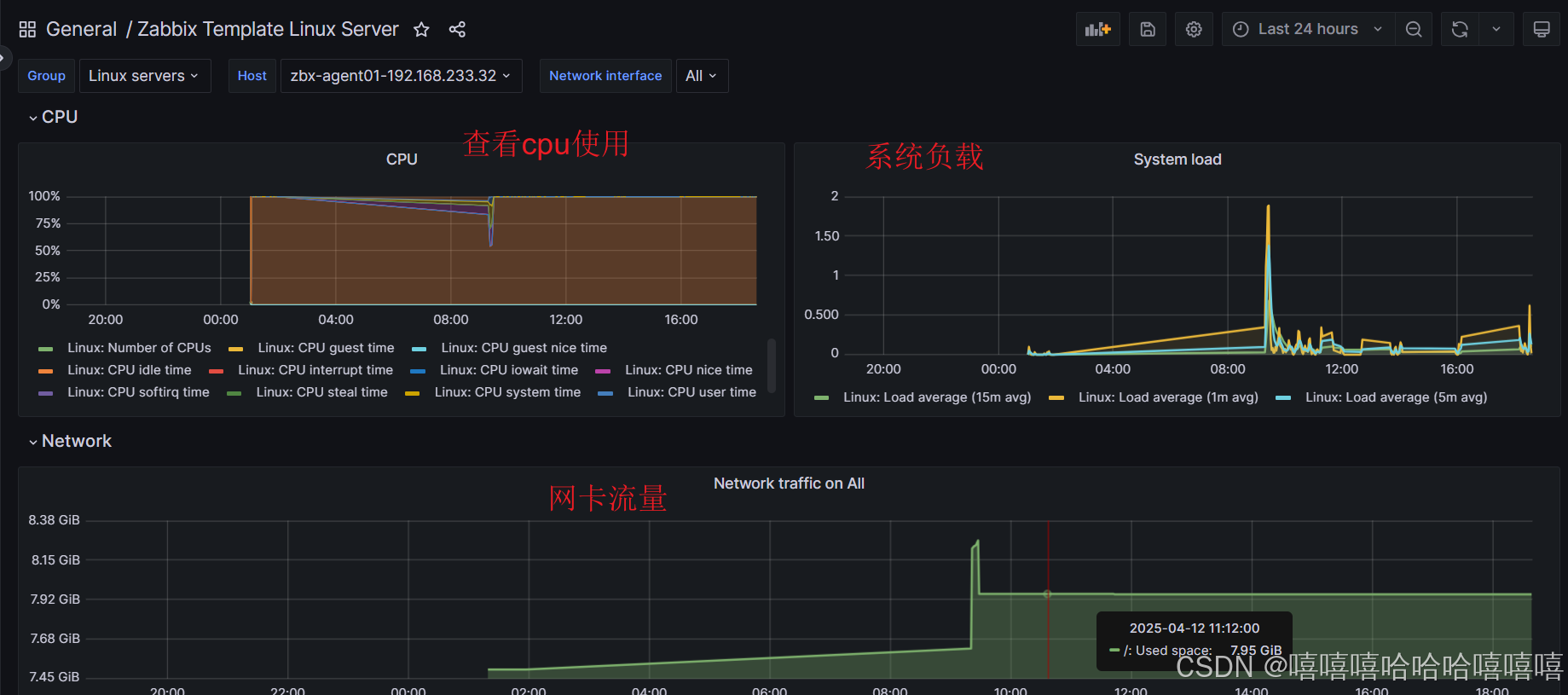This screenshot has height=695, width=1568.
Task: Change color of Load average (1m avg) swatch
Action: (x=1056, y=398)
